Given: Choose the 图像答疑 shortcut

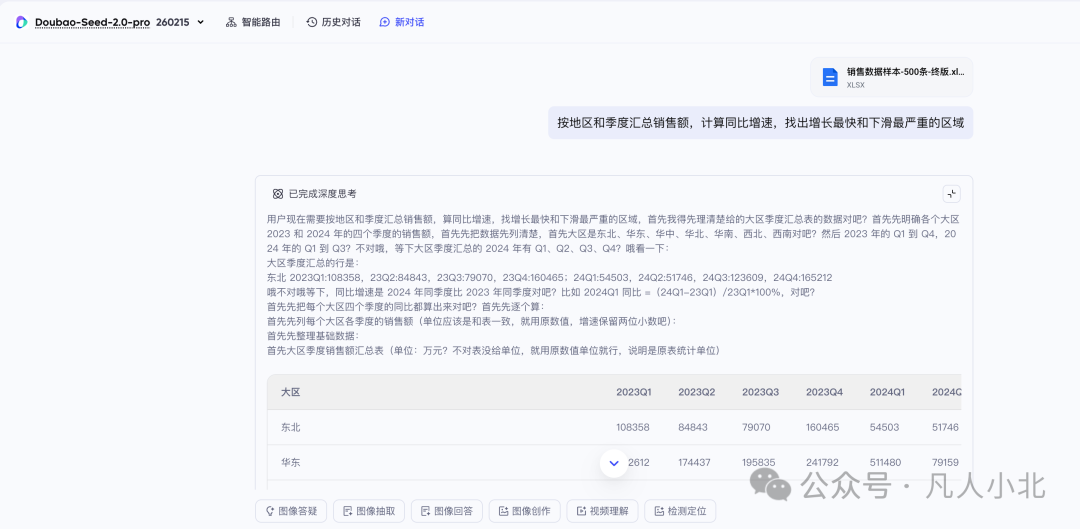Looking at the screenshot, I should tap(291, 511).
